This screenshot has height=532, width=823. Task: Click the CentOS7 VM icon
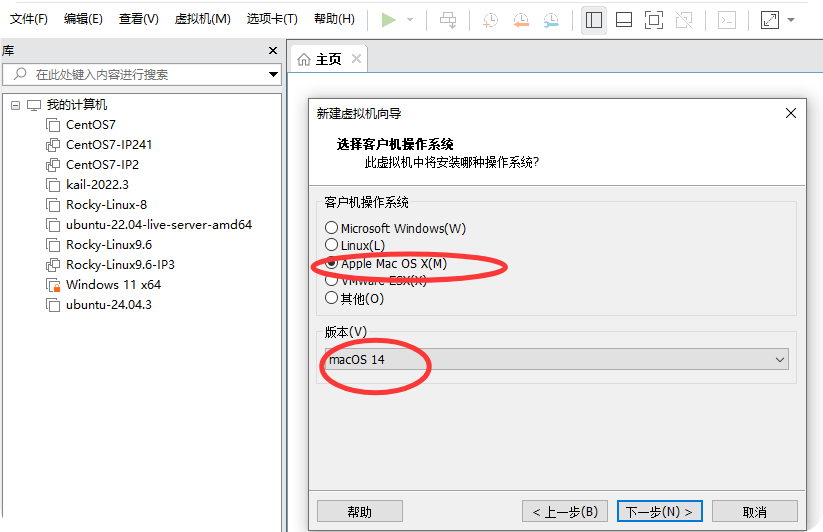pyautogui.click(x=52, y=125)
